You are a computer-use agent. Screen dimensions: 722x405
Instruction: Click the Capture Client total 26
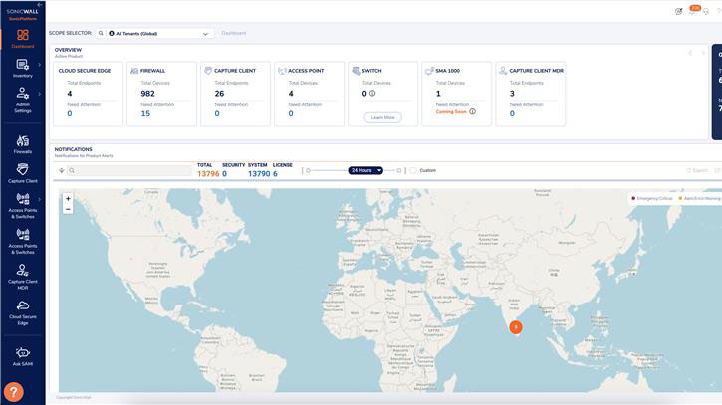[x=219, y=93]
